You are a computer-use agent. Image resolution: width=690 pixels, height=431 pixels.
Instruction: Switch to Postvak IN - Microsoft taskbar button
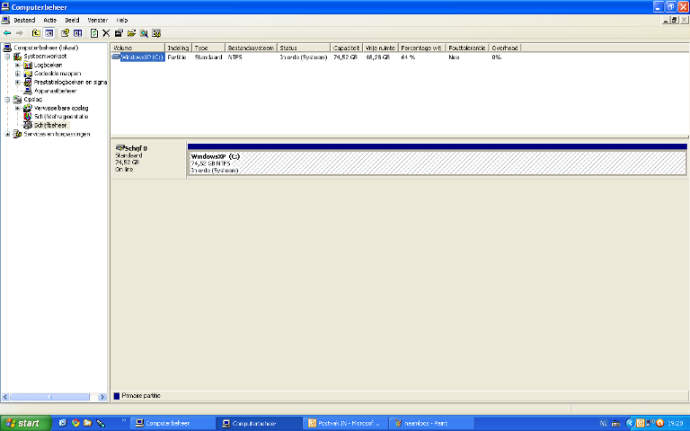coord(345,423)
